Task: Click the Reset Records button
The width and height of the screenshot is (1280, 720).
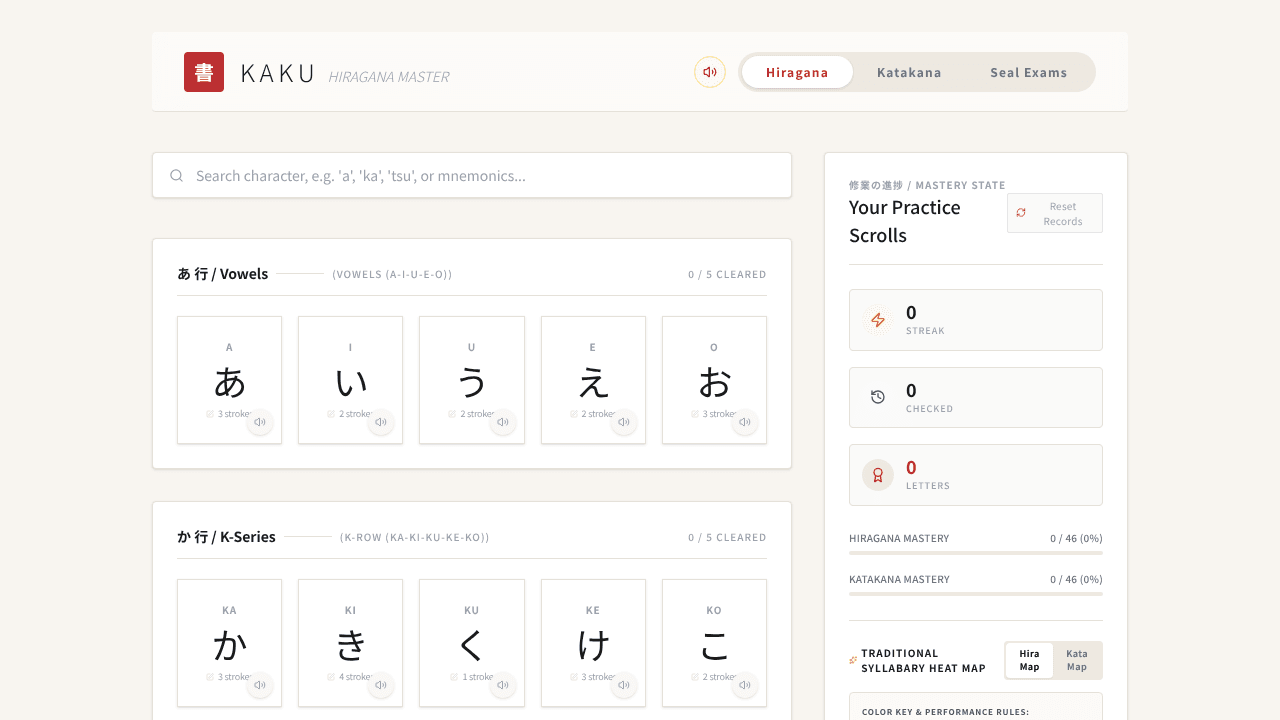Action: (1055, 213)
